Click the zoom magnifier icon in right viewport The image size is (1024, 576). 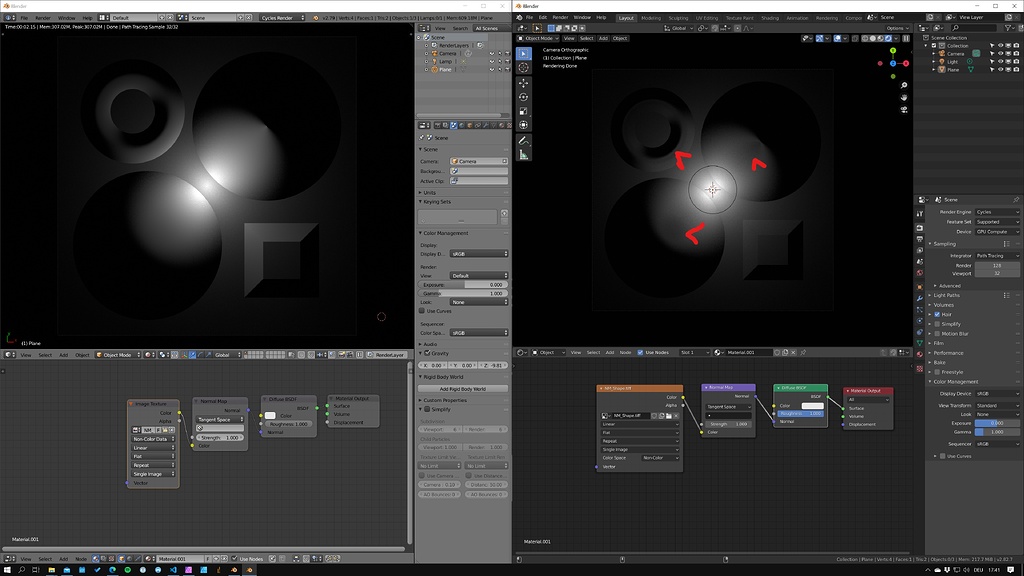tap(904, 86)
